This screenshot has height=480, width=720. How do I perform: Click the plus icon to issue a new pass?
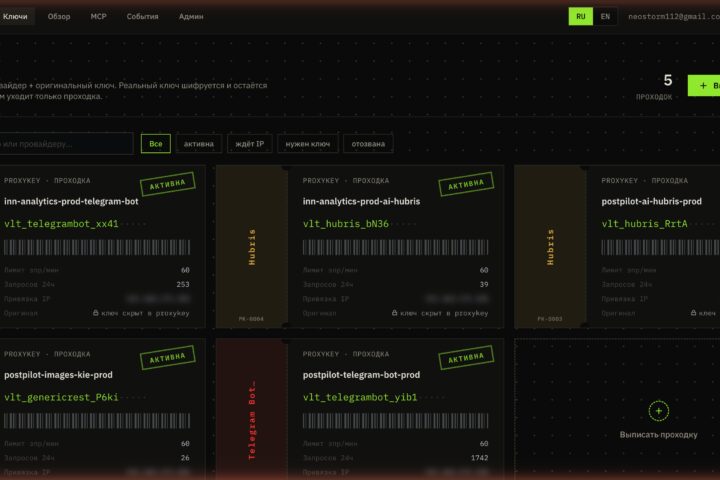click(658, 411)
